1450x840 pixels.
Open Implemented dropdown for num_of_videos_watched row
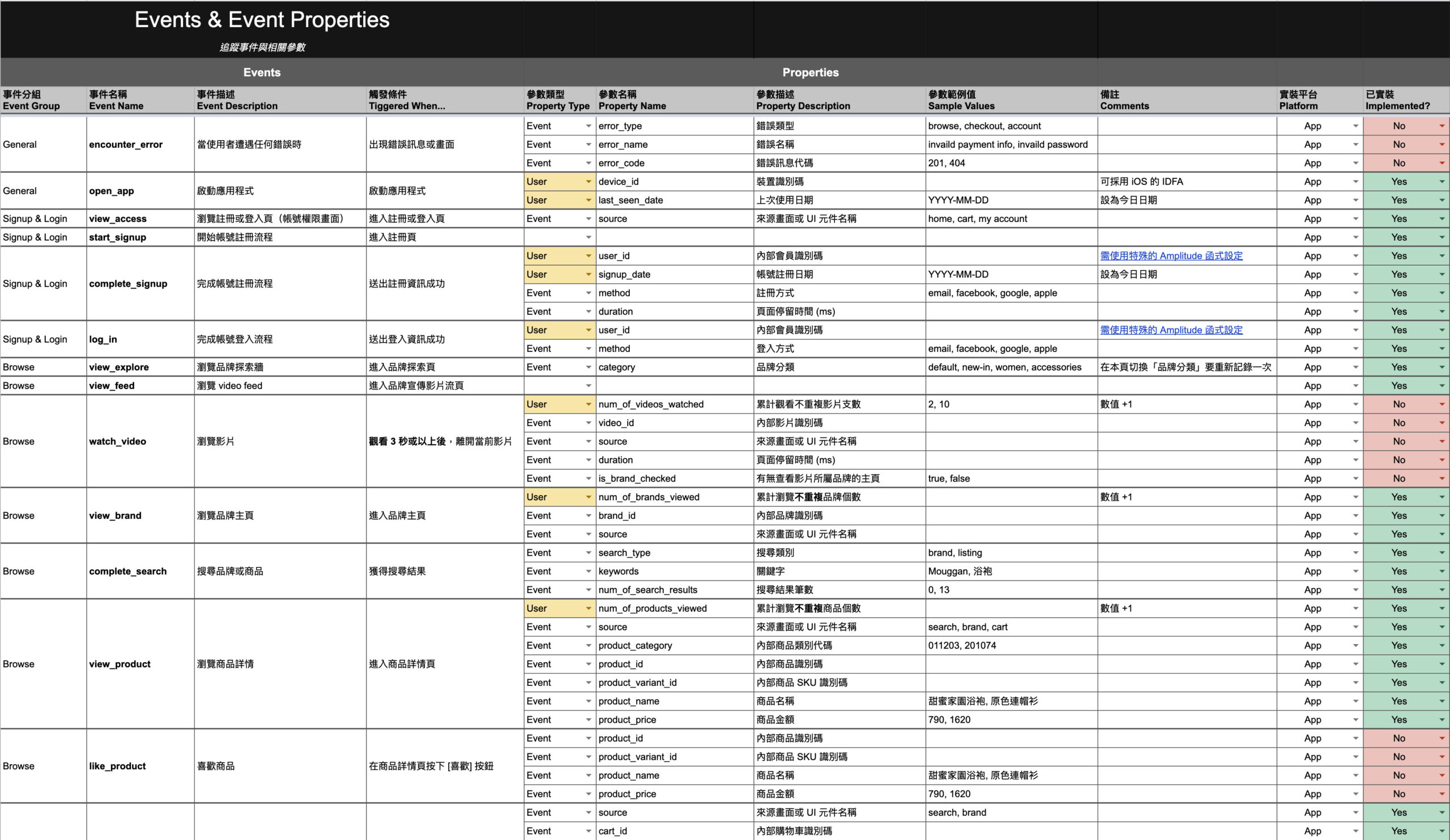click(x=1442, y=404)
